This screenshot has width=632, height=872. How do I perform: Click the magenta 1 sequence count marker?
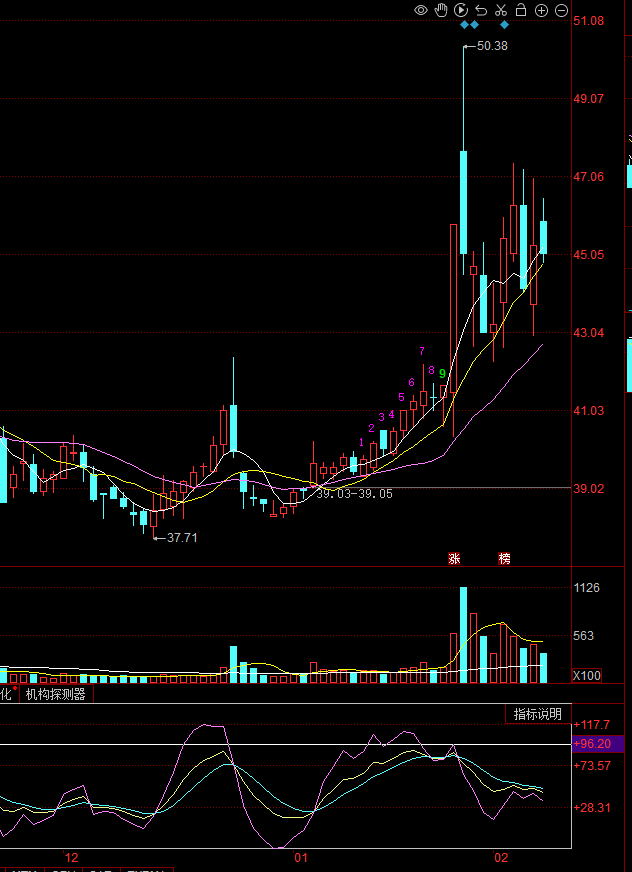[x=362, y=442]
